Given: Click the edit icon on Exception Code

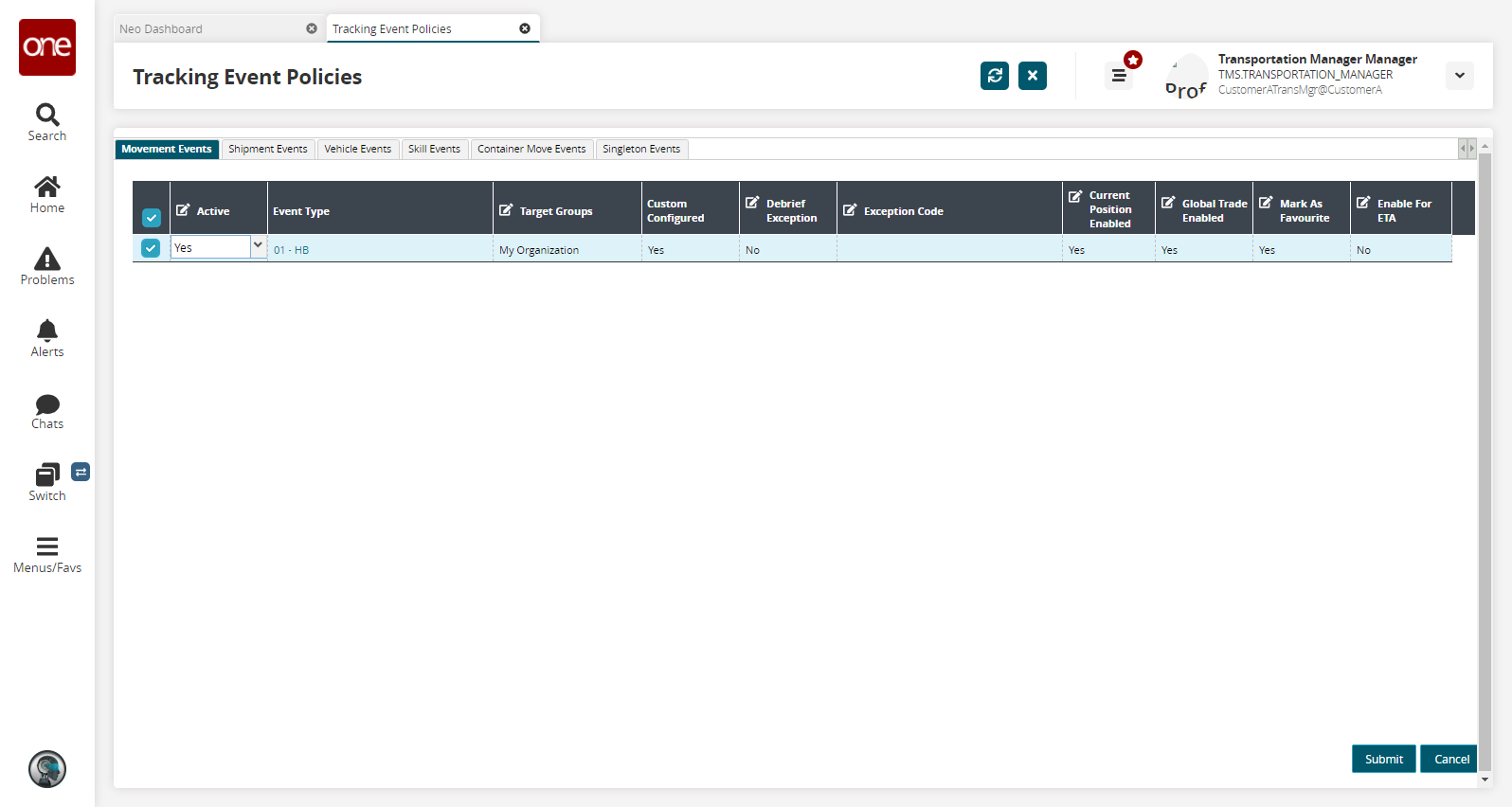Looking at the screenshot, I should coord(850,210).
